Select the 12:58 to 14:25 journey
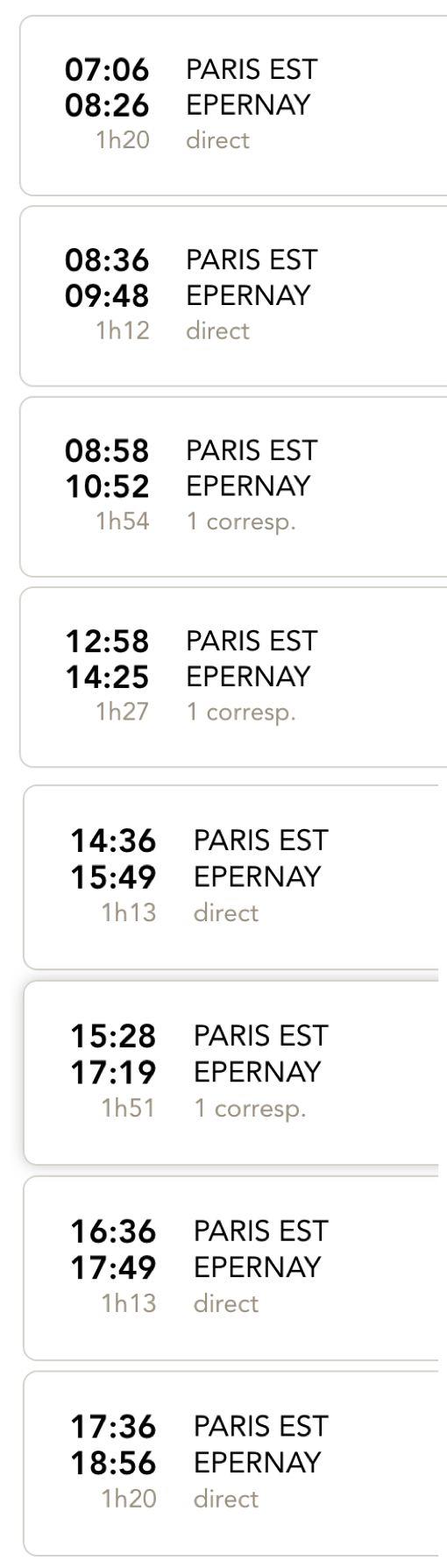Image resolution: width=447 pixels, height=1568 pixels. (233, 677)
